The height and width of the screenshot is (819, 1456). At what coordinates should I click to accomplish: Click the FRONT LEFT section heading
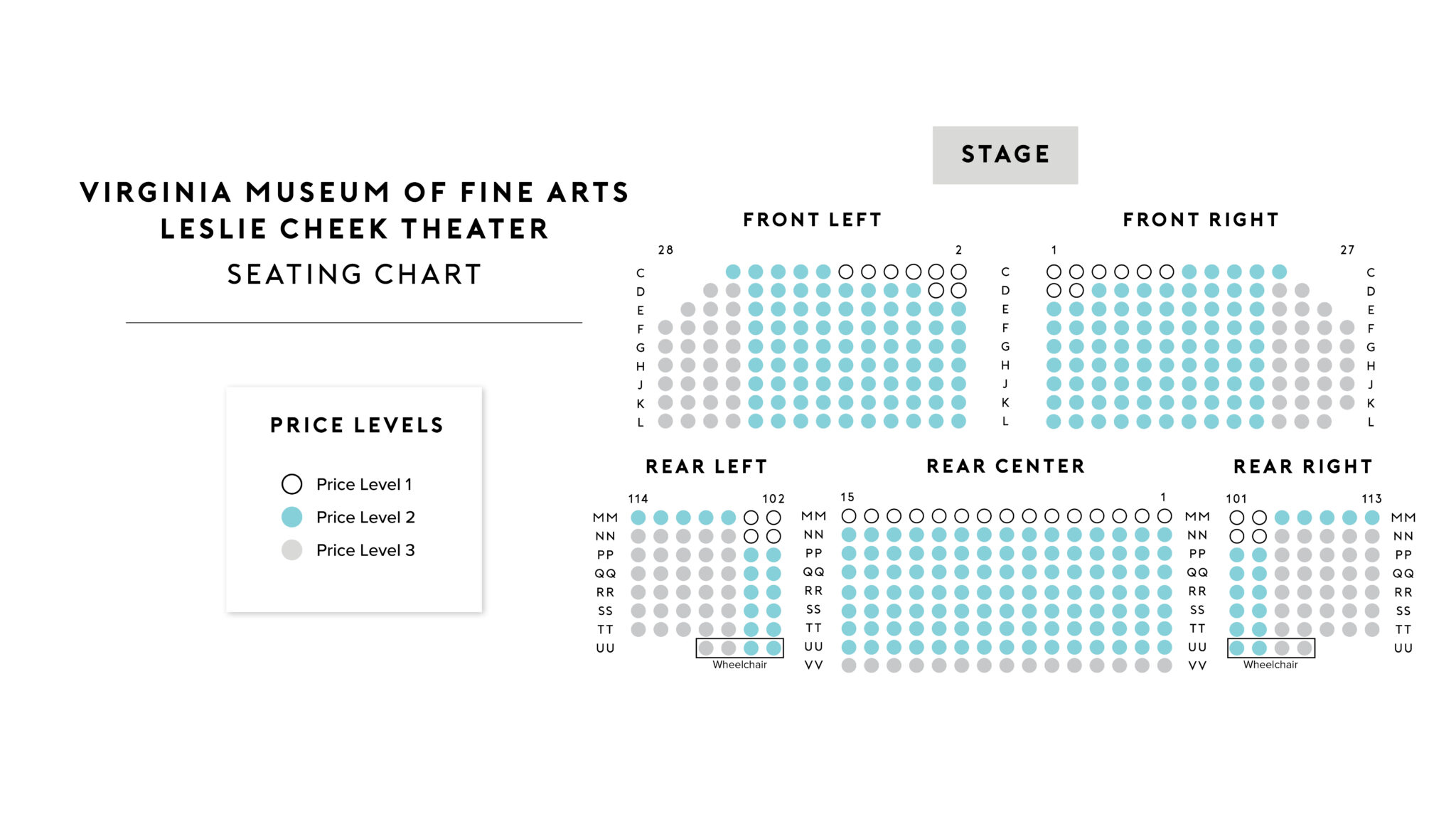(x=812, y=220)
